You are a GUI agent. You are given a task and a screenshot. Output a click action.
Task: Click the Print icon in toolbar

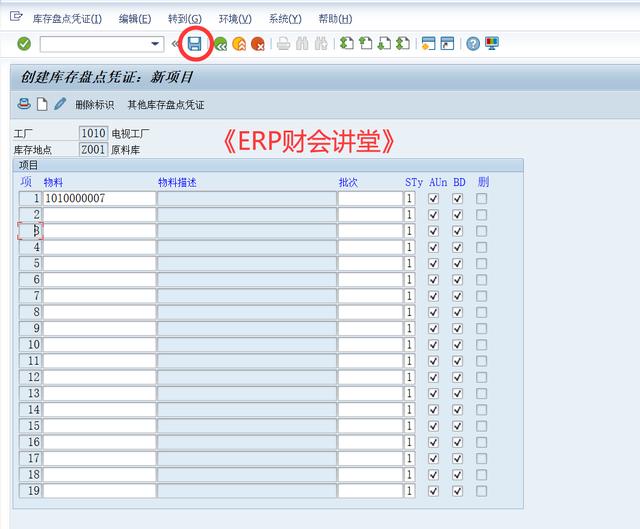283,43
